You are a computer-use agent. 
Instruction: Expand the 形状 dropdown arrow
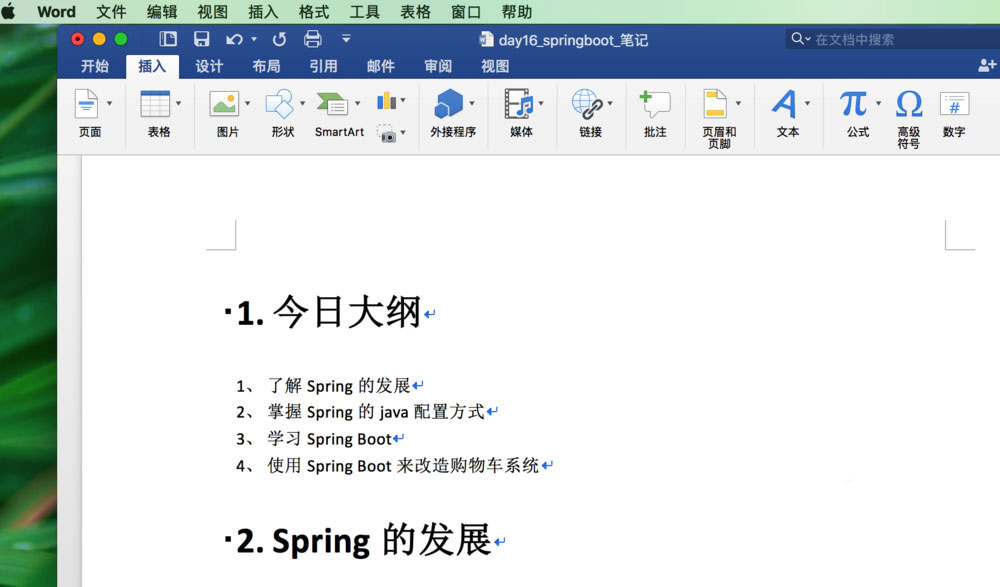302,103
